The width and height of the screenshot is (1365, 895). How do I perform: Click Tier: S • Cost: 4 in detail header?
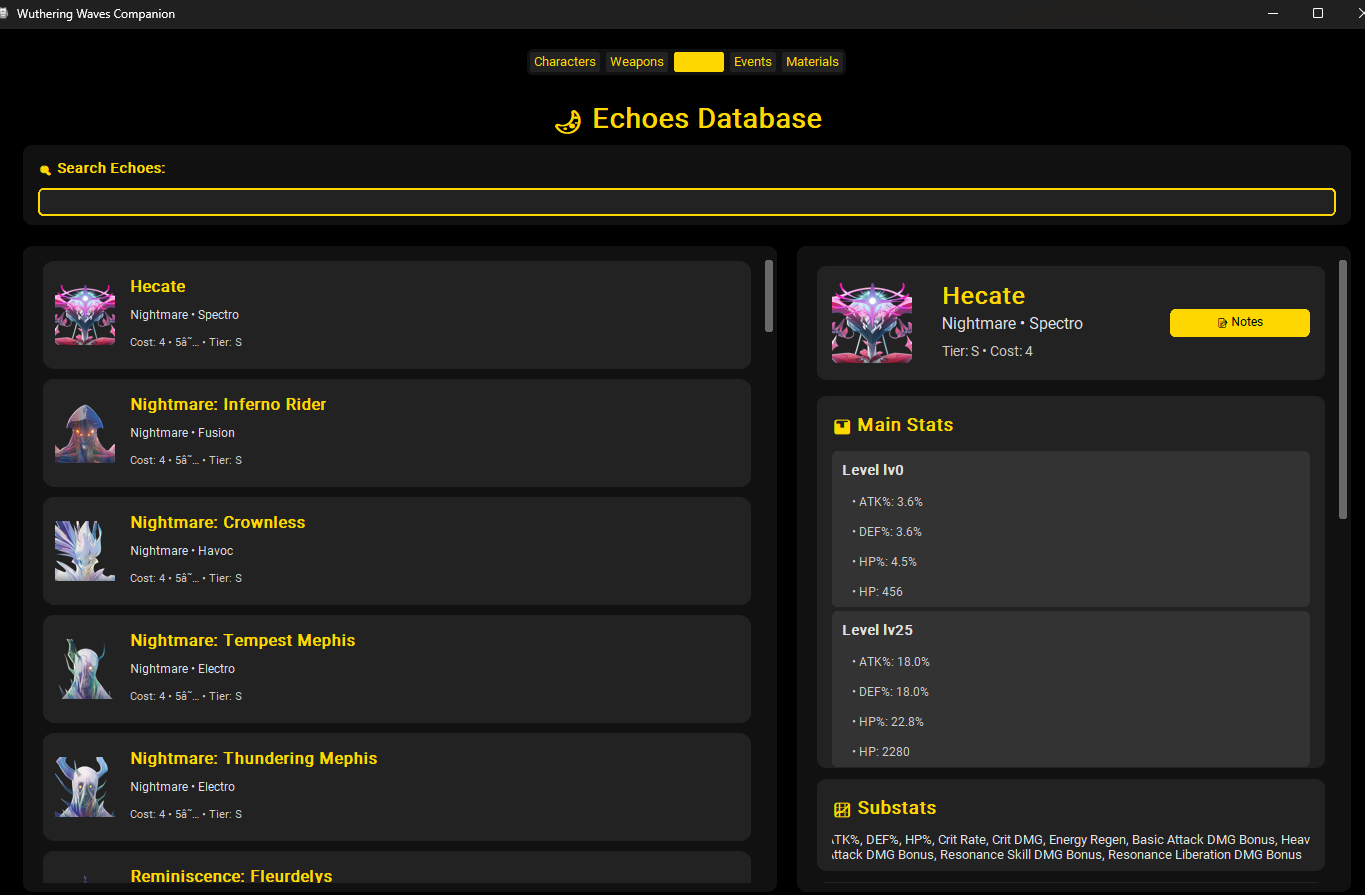pos(987,352)
